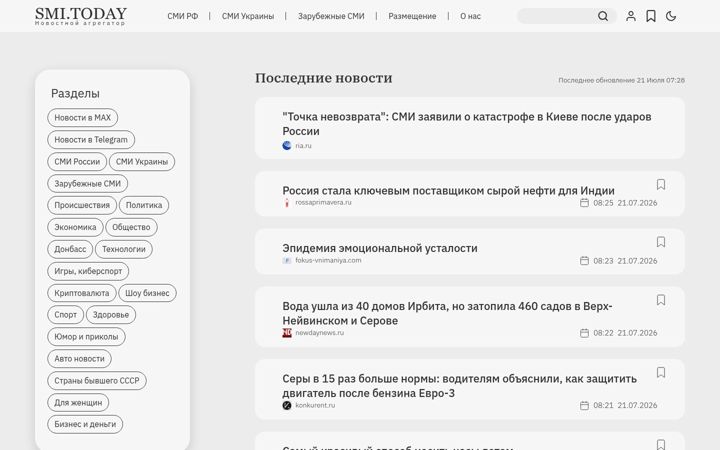
Task: Bookmark the Irbit flooding article
Action: tap(661, 300)
